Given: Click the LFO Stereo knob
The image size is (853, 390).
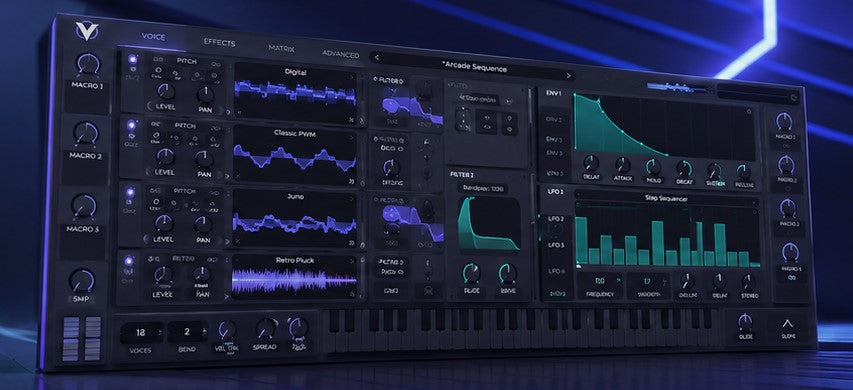Looking at the screenshot, I should [x=749, y=282].
